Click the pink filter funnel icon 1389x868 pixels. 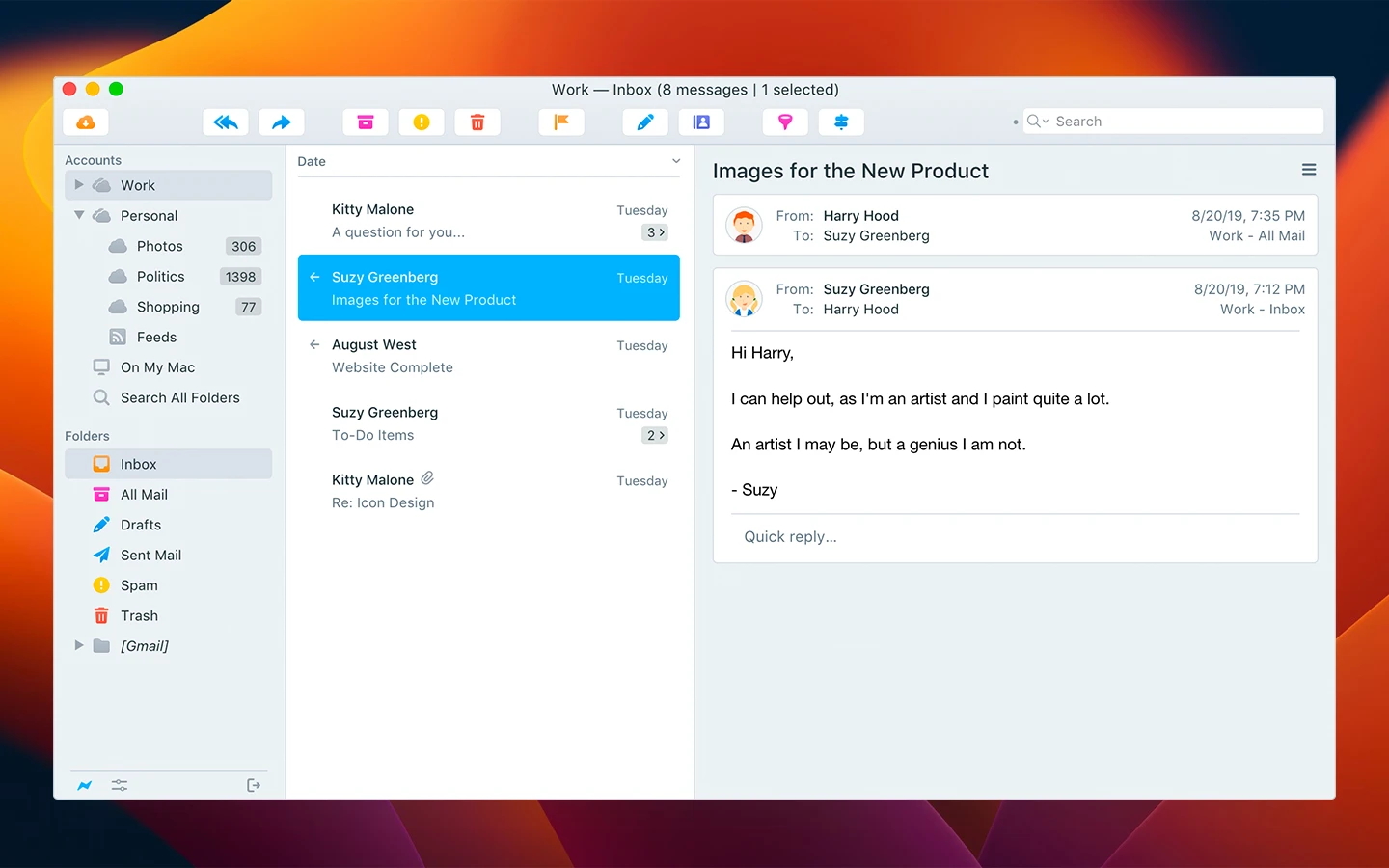(785, 122)
